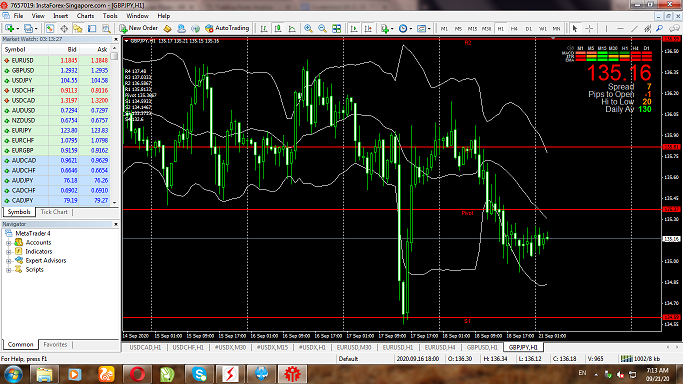
Task: Switch timeframe to M15
Action: [x=472, y=28]
